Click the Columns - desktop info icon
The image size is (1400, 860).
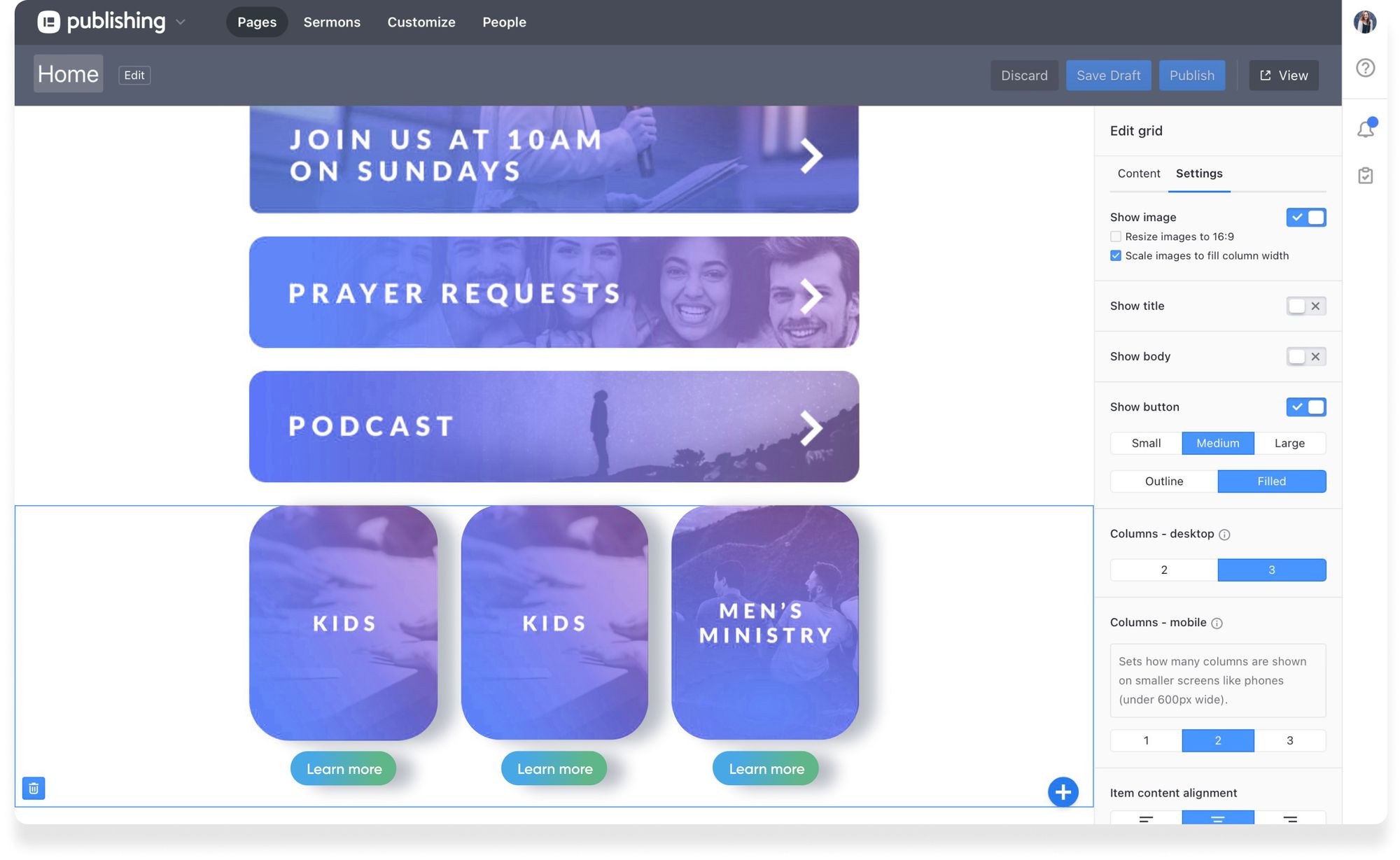[x=1224, y=535]
